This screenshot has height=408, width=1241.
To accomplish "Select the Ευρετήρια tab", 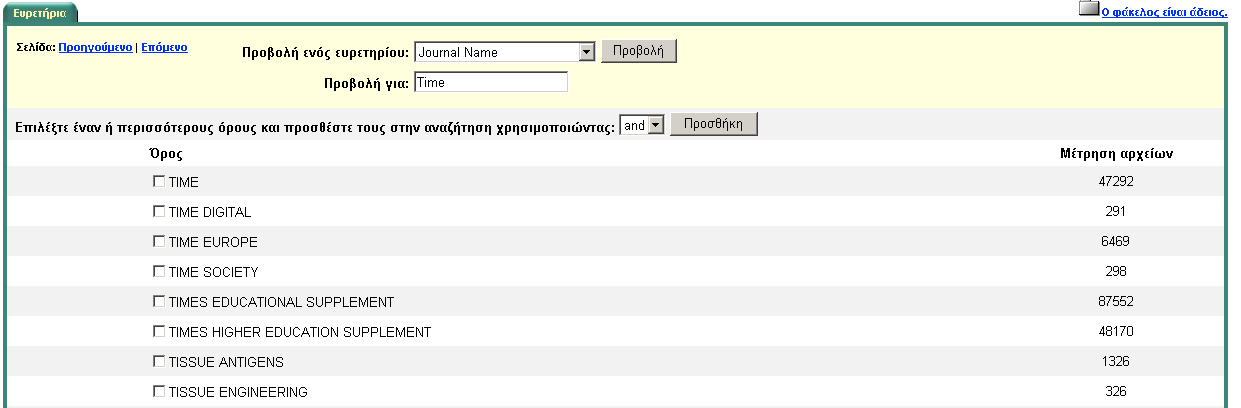I will pyautogui.click(x=39, y=13).
